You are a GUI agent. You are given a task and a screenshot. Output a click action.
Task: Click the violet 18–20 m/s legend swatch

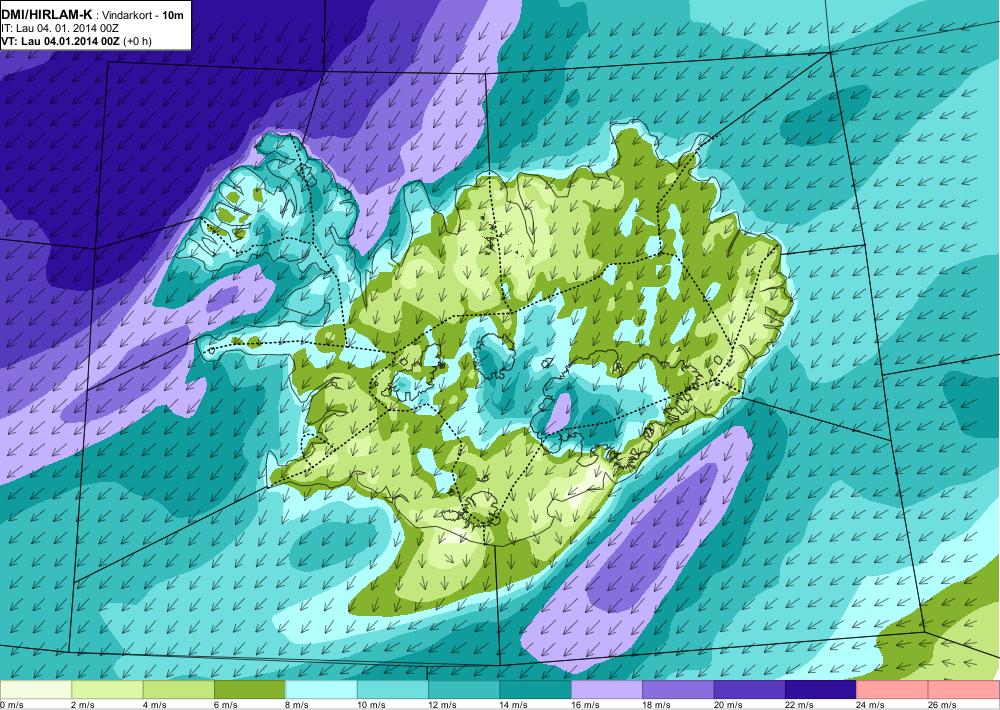pyautogui.click(x=679, y=690)
